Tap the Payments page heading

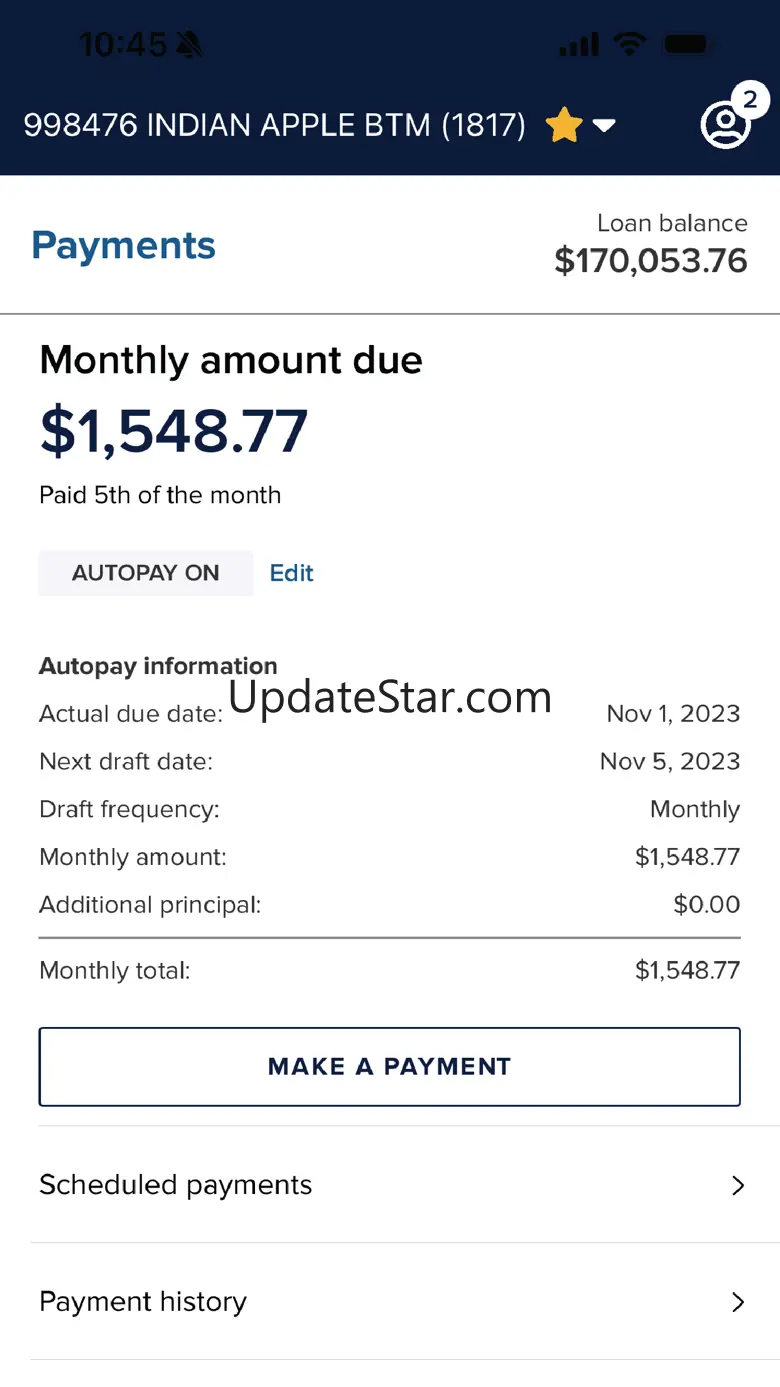(124, 246)
